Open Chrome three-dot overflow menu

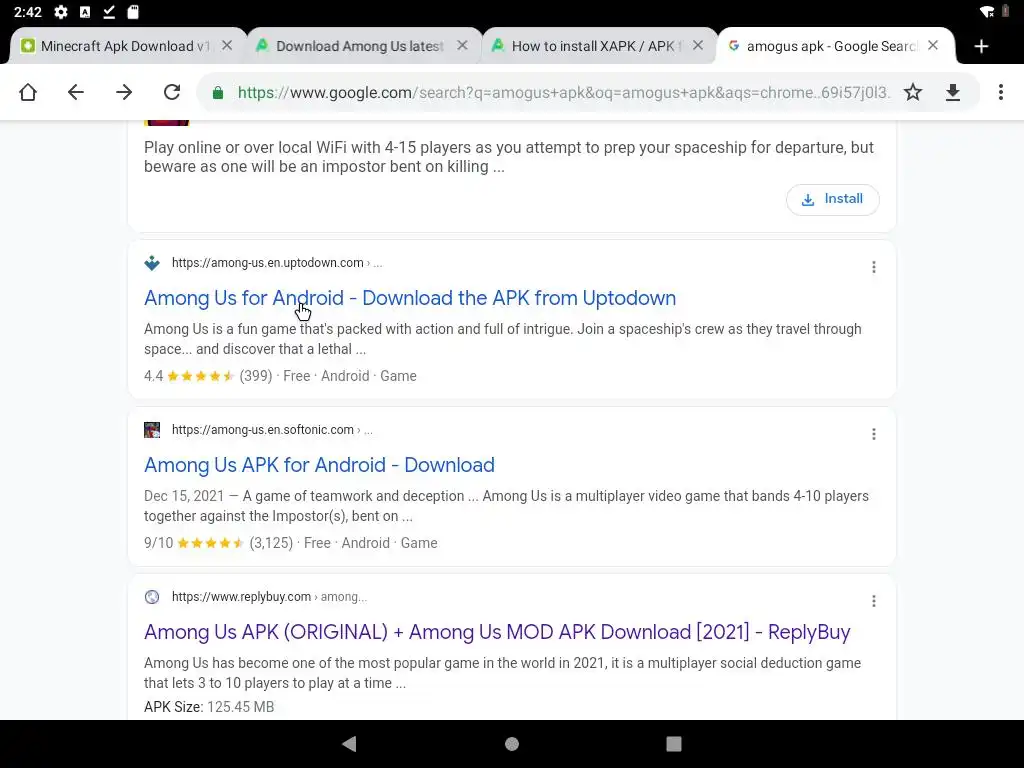point(1000,92)
